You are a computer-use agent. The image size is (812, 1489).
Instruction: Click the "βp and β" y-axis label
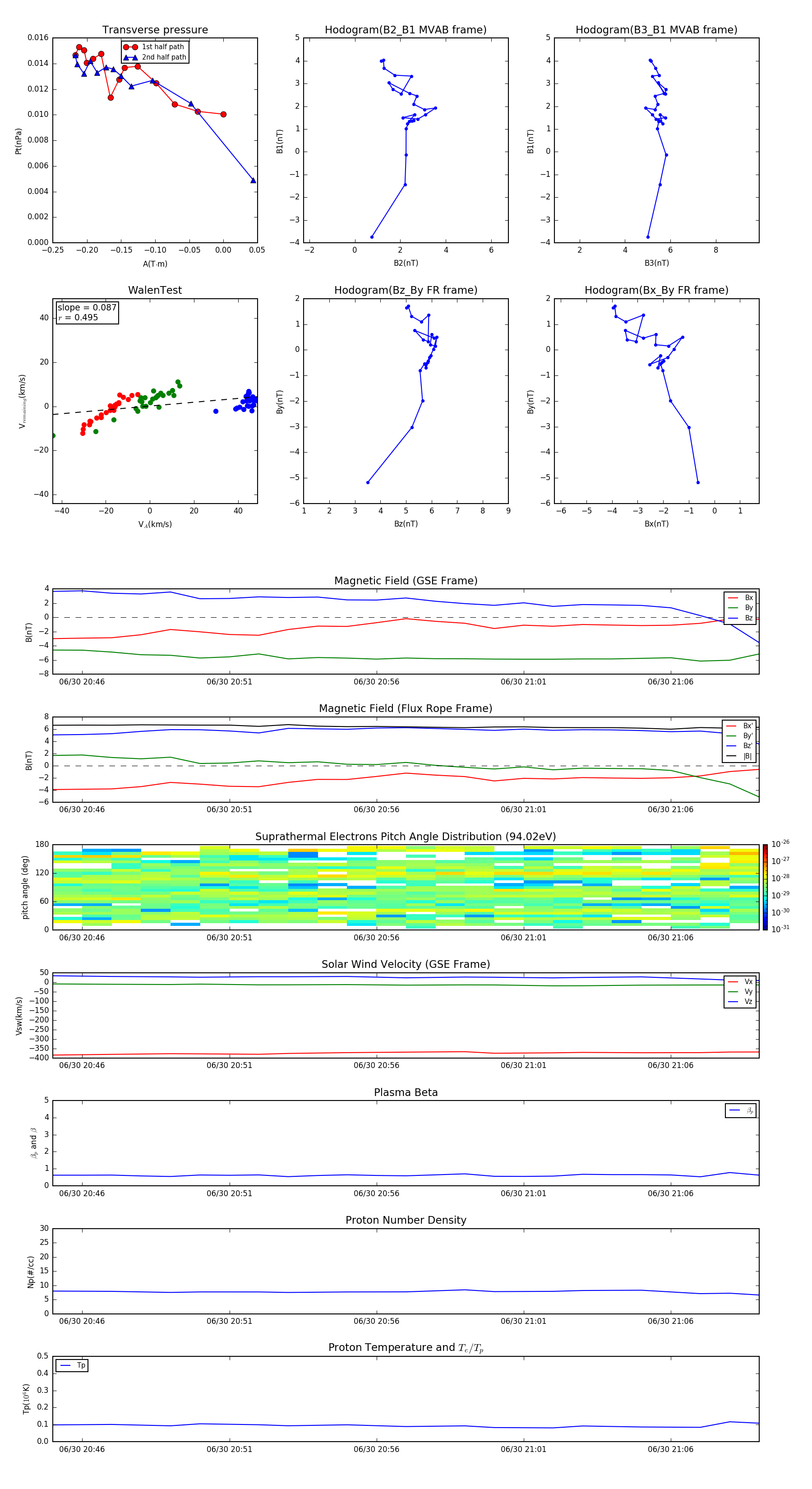click(33, 1143)
